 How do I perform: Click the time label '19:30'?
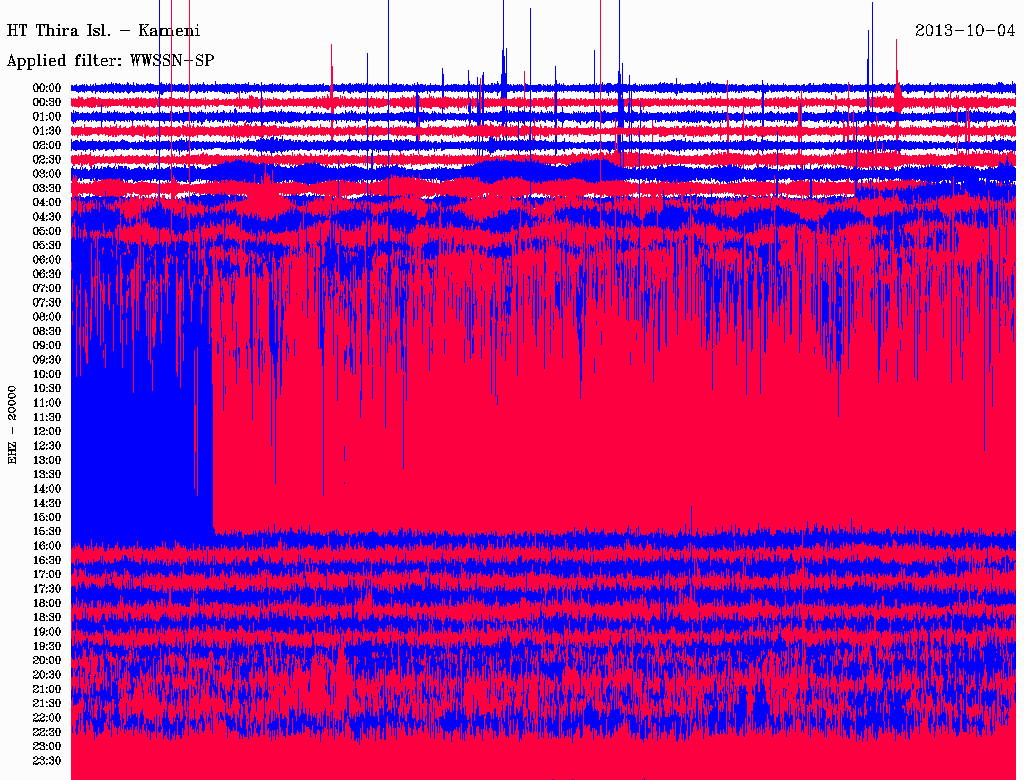point(47,646)
